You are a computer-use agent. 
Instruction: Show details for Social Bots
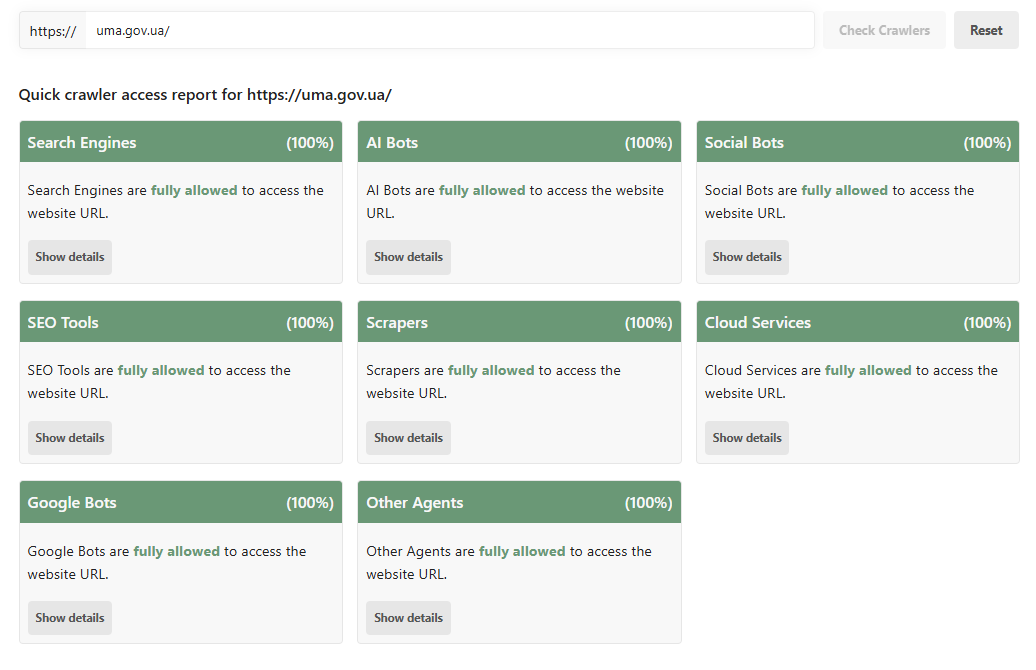pos(746,257)
